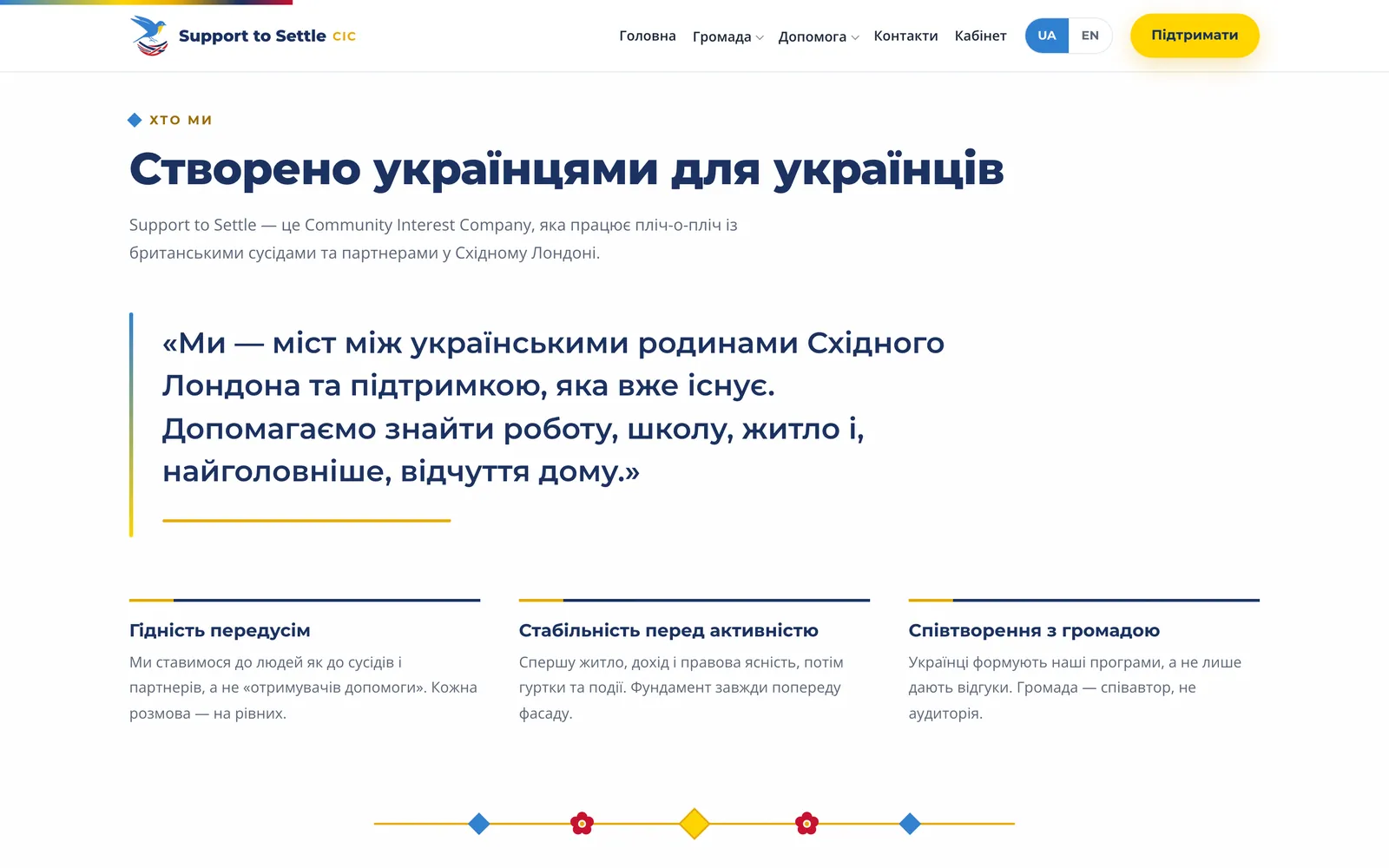Click the Гідність передусім card heading

click(x=220, y=630)
